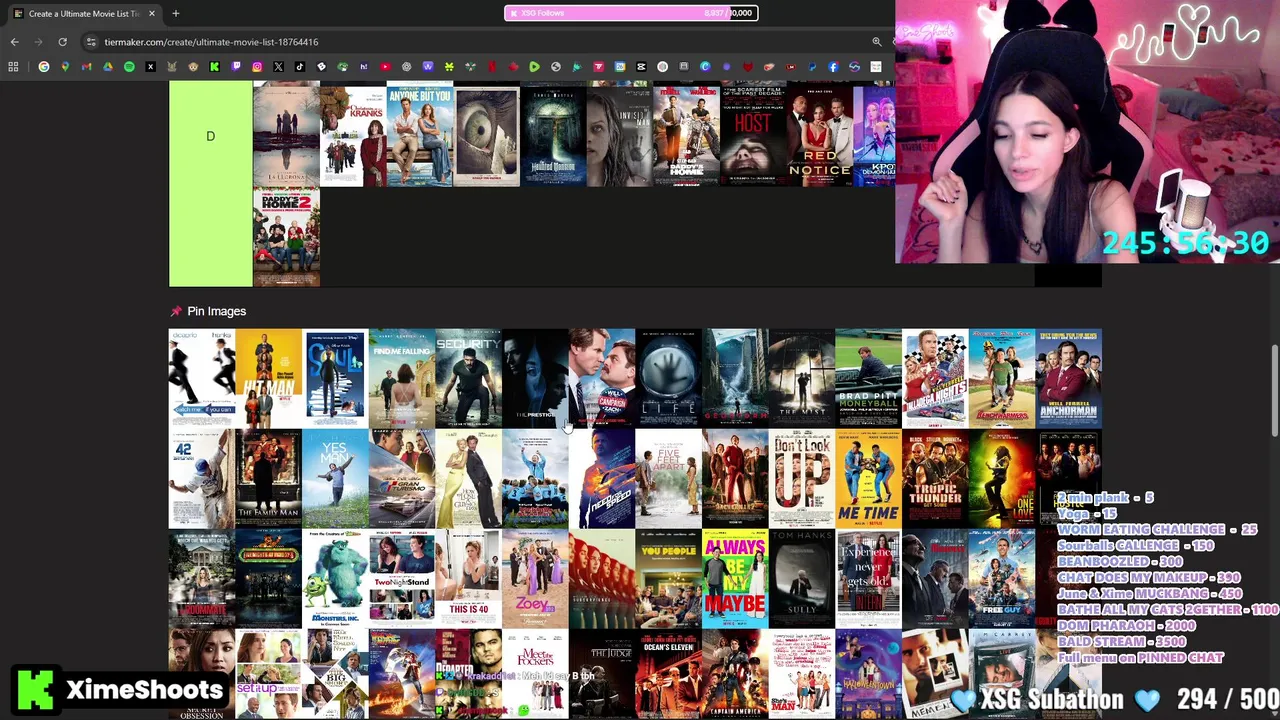Image resolution: width=1280 pixels, height=720 pixels.
Task: Select the Don't Look Up poster
Action: [801, 478]
